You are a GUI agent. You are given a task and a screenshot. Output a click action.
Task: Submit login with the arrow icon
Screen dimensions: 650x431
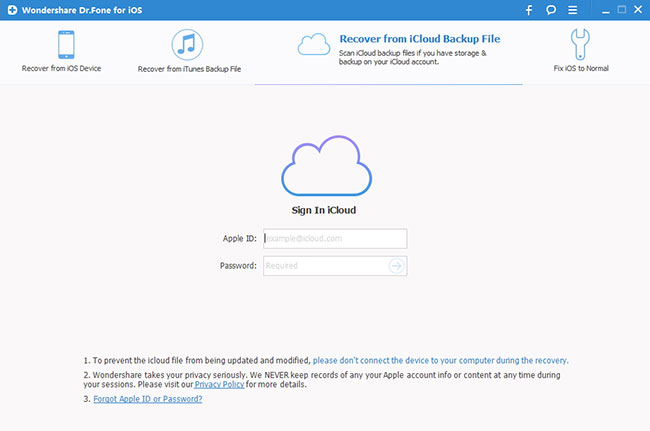(x=396, y=266)
